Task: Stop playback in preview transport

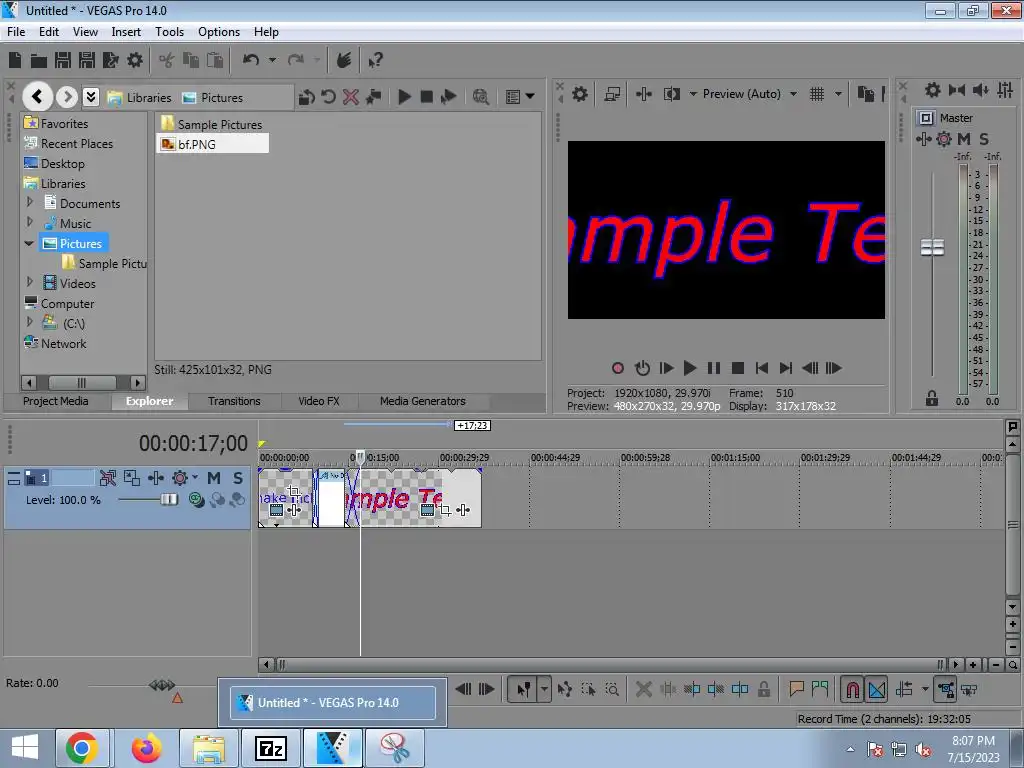Action: pos(738,368)
